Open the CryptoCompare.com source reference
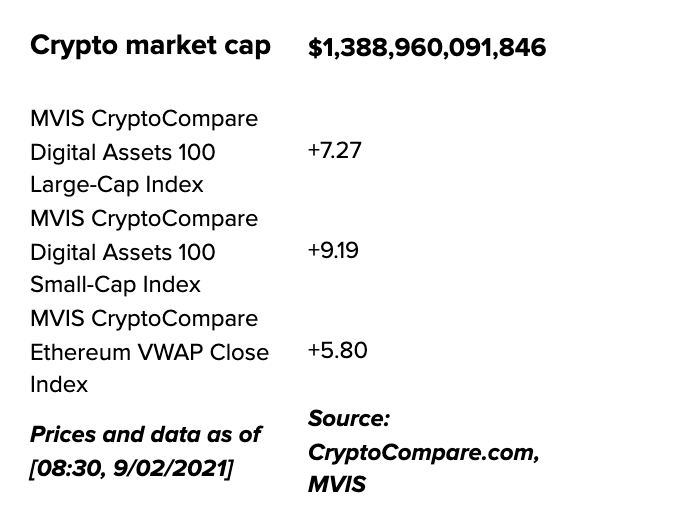682x510 pixels. pos(424,452)
